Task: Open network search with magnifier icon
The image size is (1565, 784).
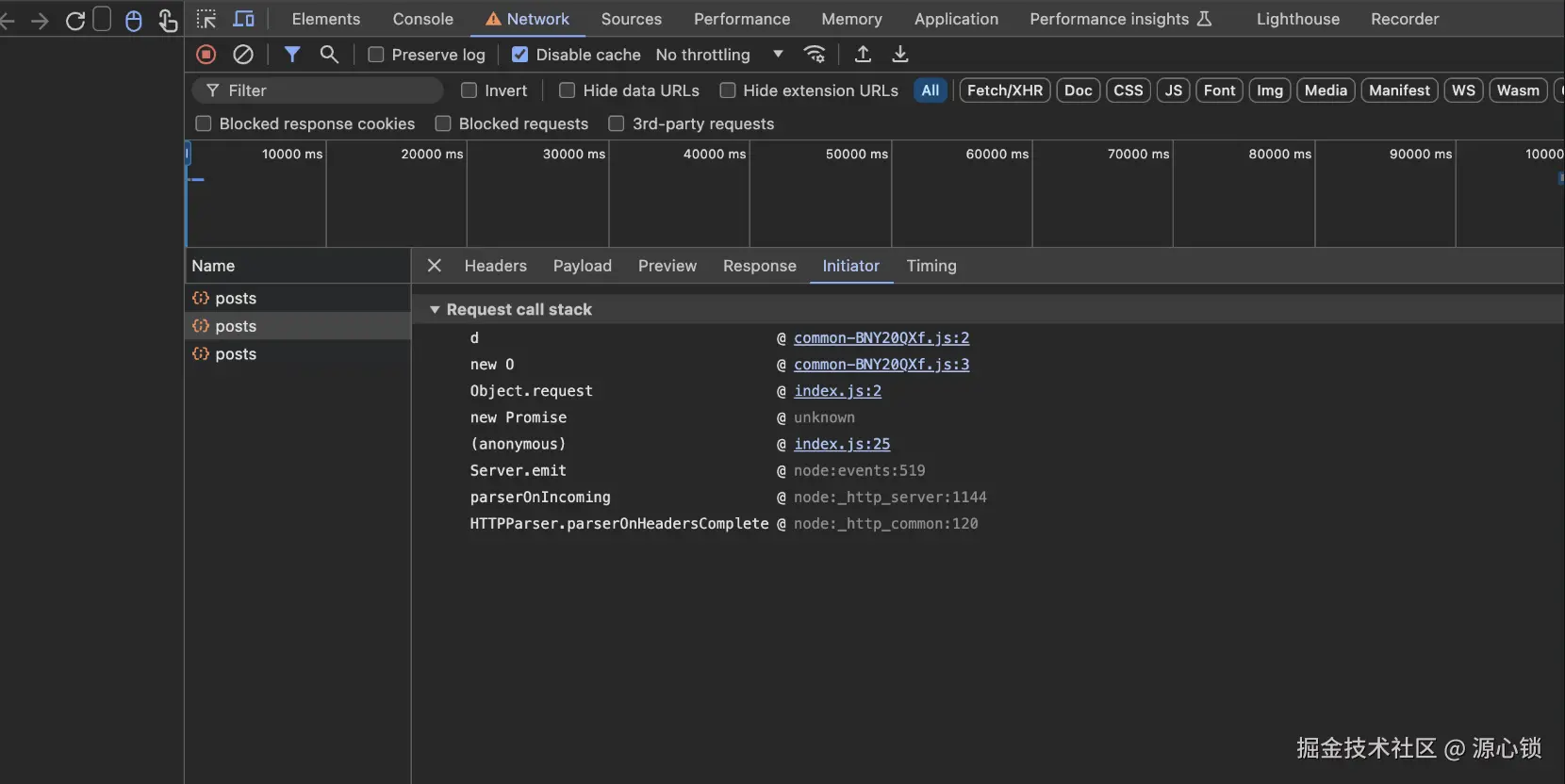Action: coord(329,55)
